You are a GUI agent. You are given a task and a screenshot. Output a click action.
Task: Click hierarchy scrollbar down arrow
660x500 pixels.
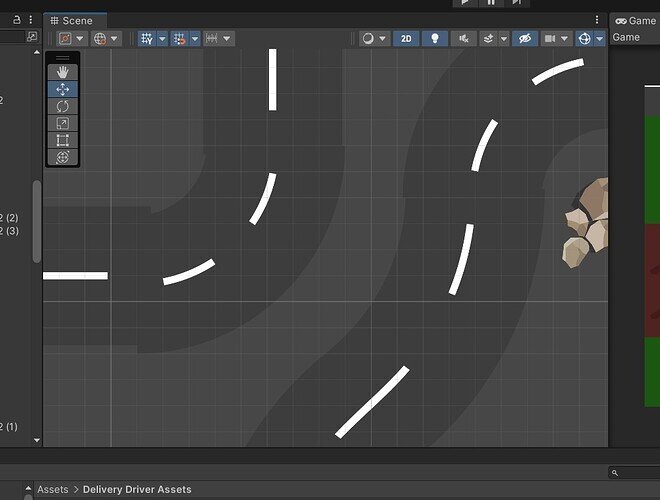coord(37,440)
